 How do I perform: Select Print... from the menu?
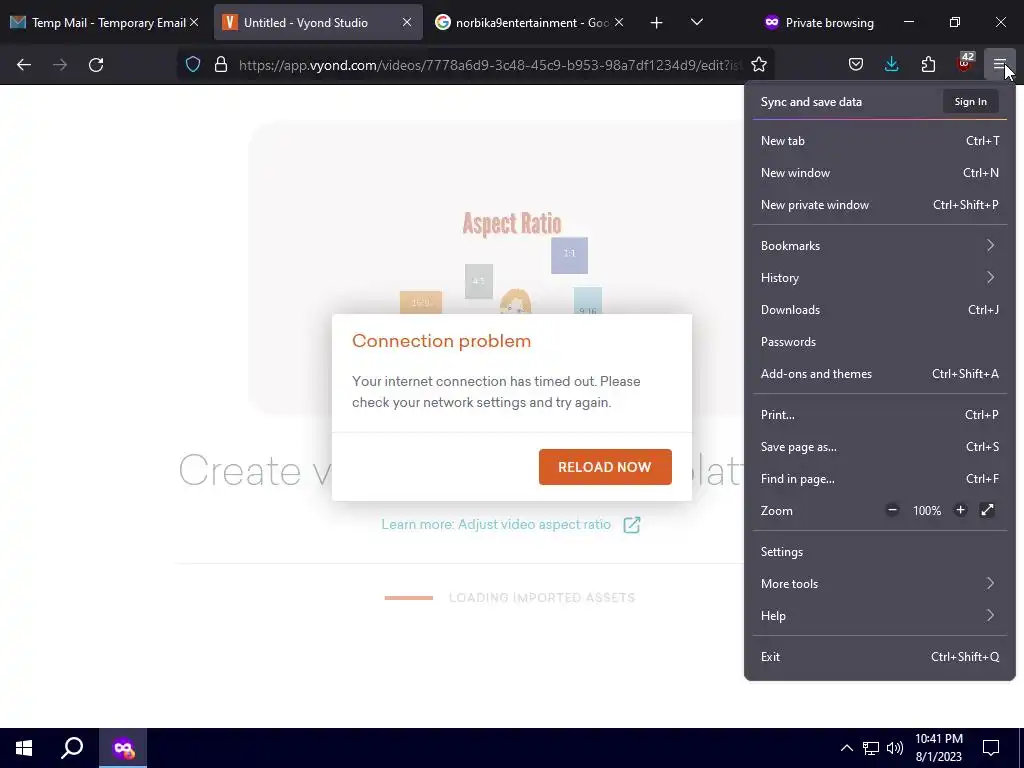point(880,415)
